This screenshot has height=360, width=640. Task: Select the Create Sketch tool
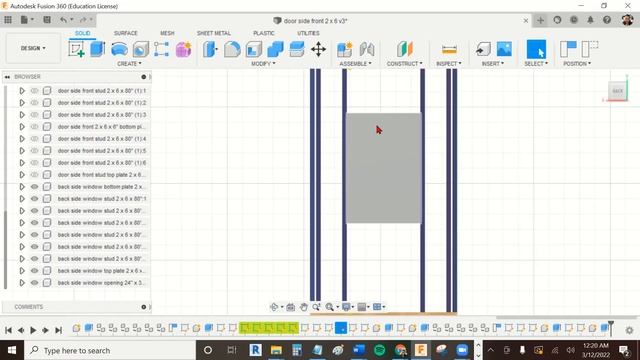[x=76, y=49]
